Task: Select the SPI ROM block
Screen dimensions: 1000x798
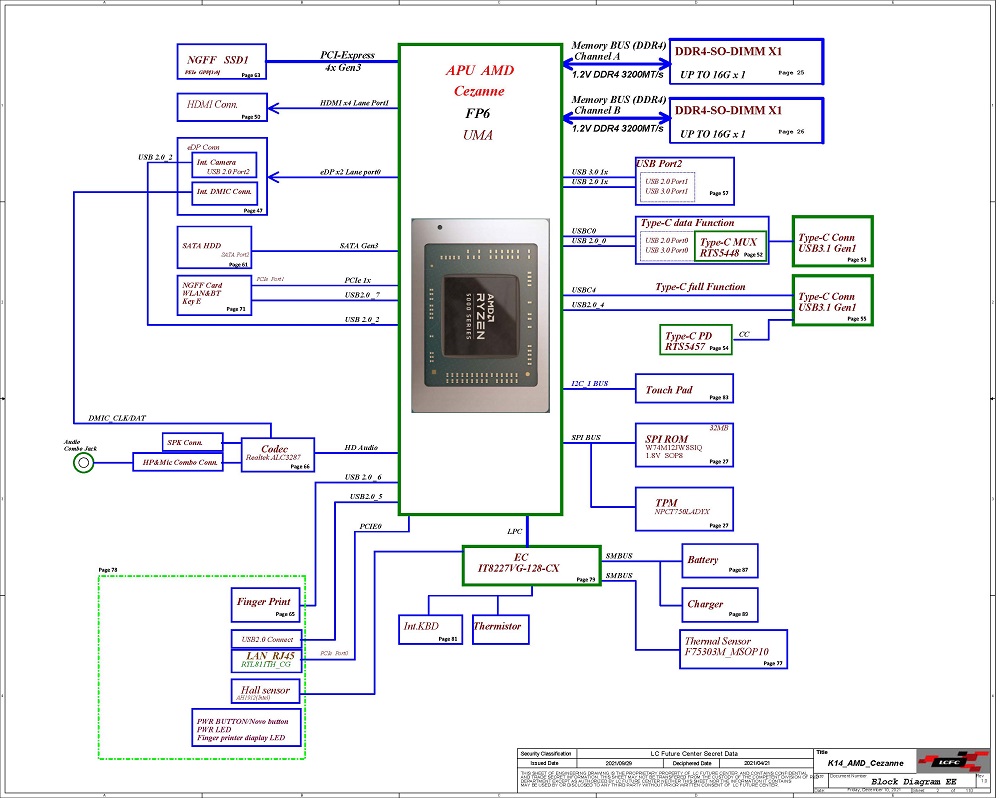Action: tap(684, 445)
